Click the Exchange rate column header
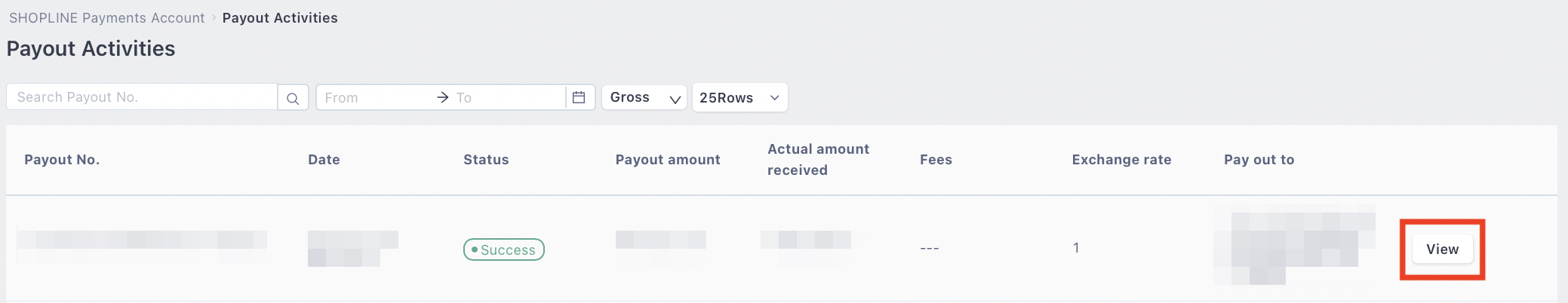The width and height of the screenshot is (1568, 303). tap(1121, 160)
